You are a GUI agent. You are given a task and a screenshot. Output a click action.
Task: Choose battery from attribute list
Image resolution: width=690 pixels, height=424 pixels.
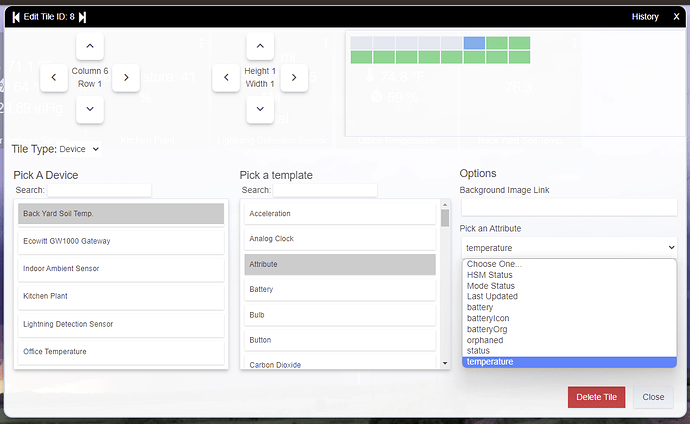coord(480,307)
